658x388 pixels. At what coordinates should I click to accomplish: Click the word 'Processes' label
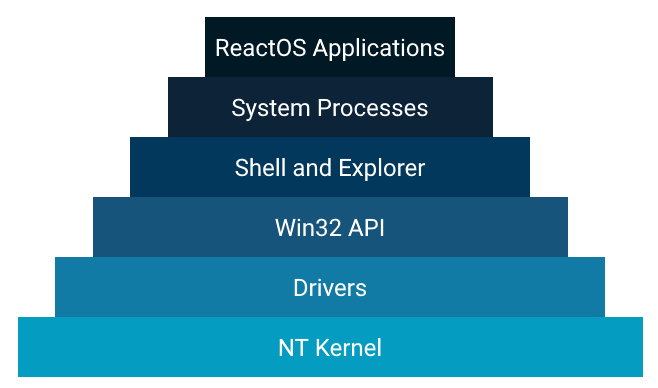(373, 108)
